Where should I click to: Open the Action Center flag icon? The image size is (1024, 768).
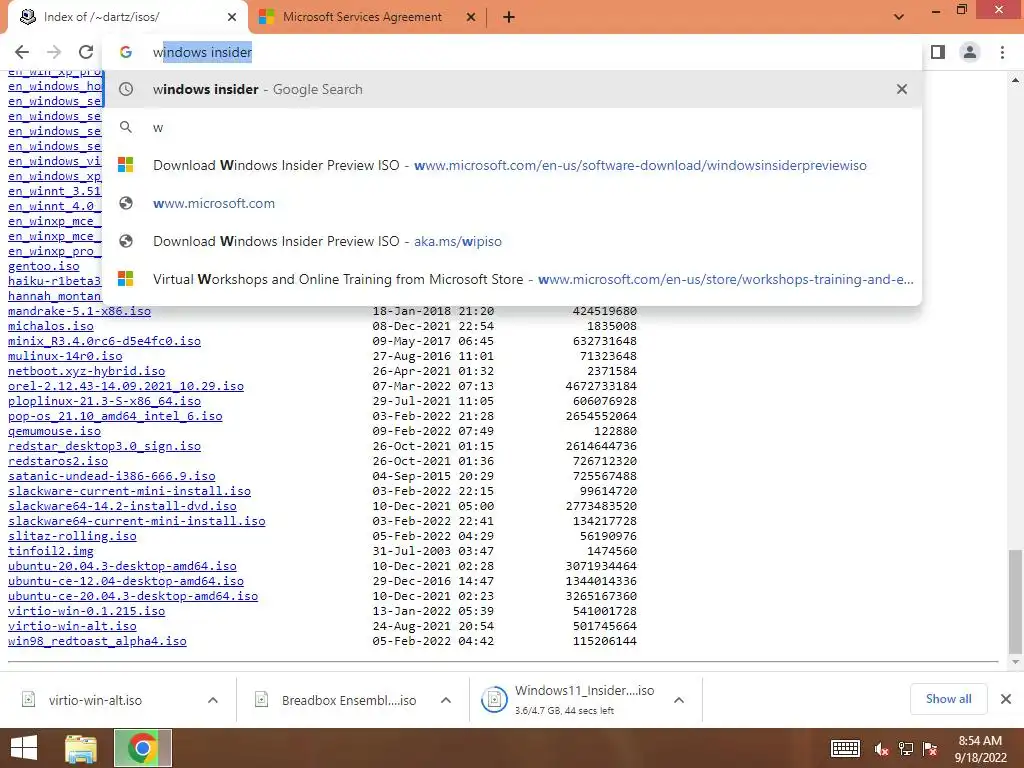click(930, 749)
